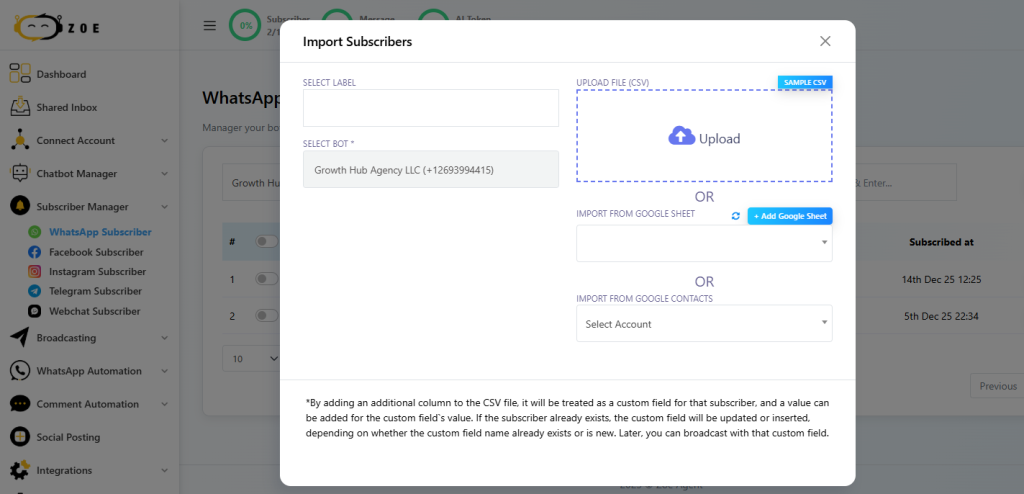Open the WhatsApp Automation menu item

click(90, 371)
